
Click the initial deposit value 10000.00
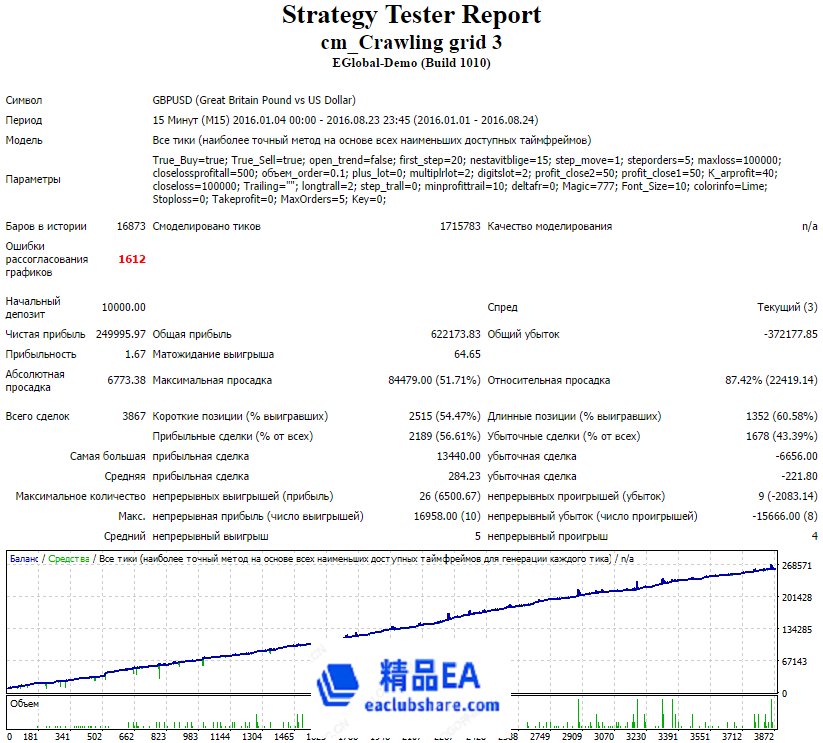tap(123, 307)
